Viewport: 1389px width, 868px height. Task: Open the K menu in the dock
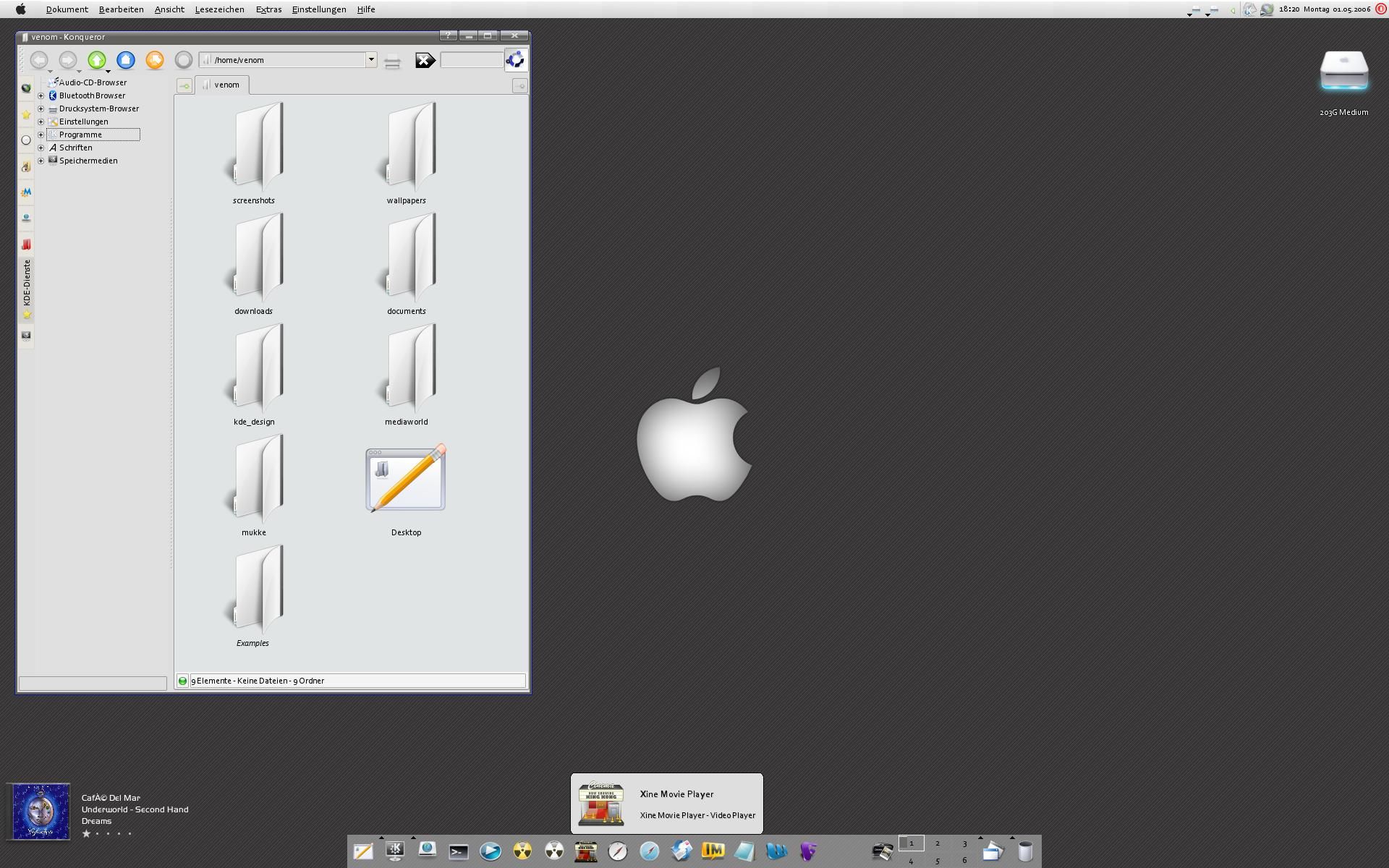tap(395, 851)
